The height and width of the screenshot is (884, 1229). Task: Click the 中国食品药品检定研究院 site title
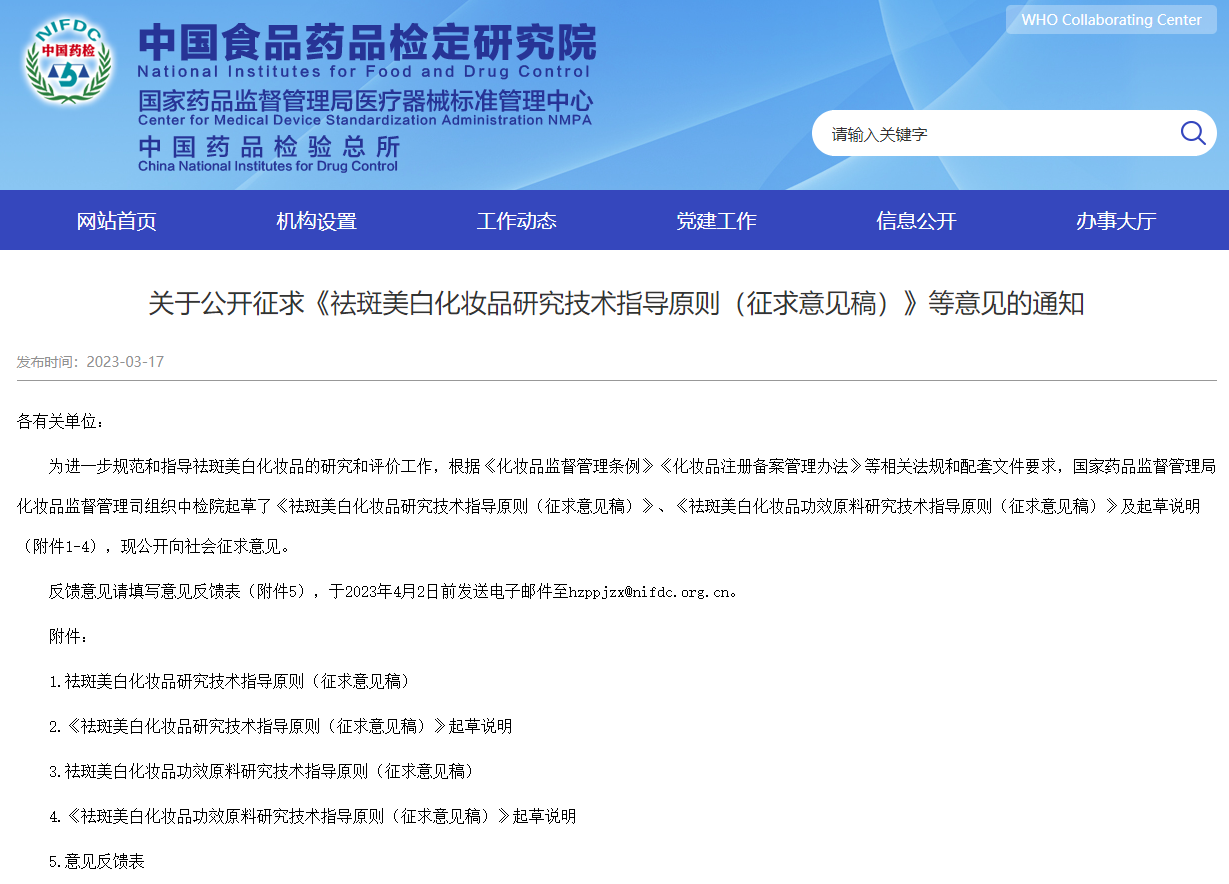click(x=366, y=41)
